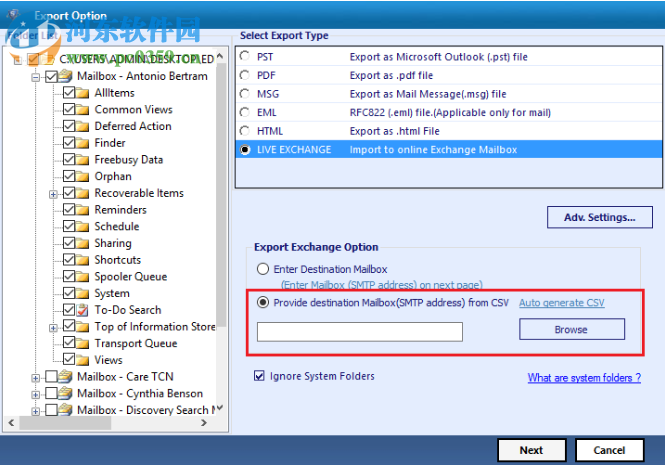
Task: Click the Deferred Action folder icon
Action: 83,126
